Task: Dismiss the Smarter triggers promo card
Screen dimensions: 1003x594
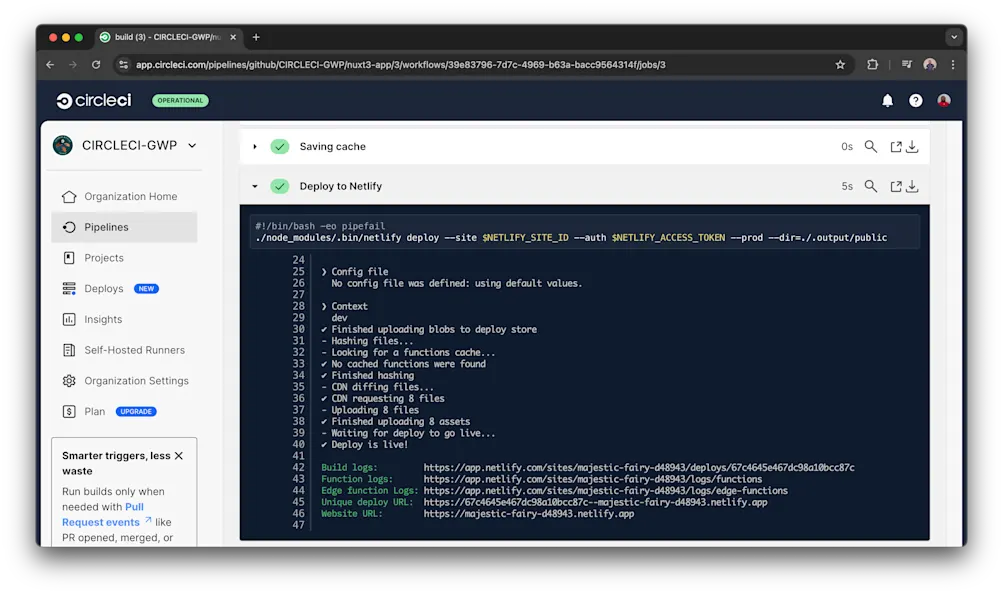Action: pyautogui.click(x=179, y=455)
